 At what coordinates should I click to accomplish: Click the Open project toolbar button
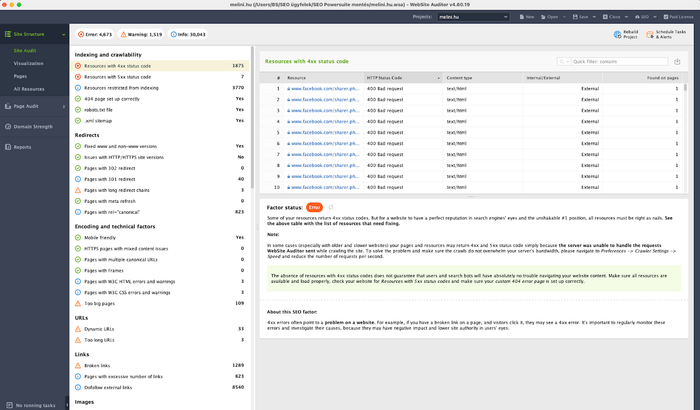click(x=550, y=17)
